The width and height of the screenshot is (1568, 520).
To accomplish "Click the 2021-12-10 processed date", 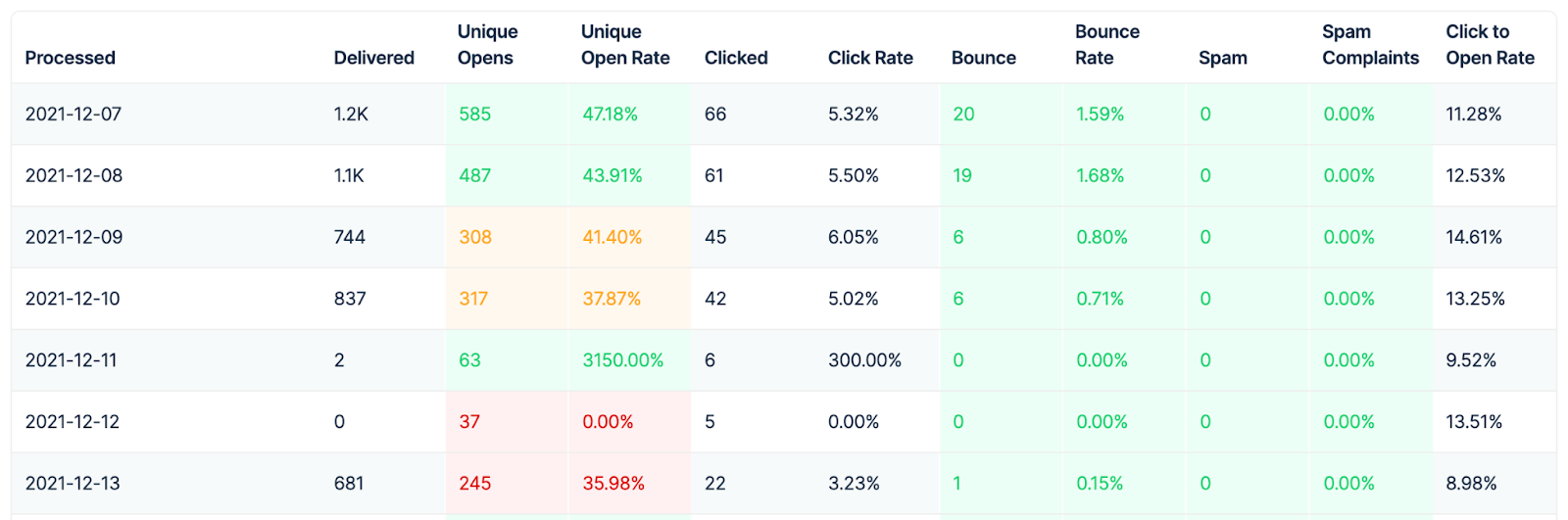I will (x=73, y=299).
